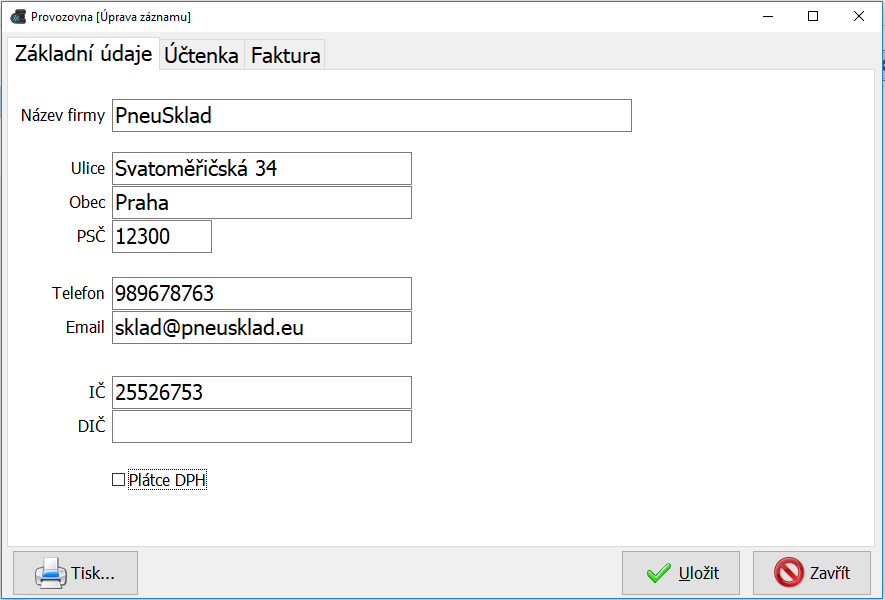Image resolution: width=885 pixels, height=600 pixels.
Task: Click the Email input field
Action: [262, 327]
